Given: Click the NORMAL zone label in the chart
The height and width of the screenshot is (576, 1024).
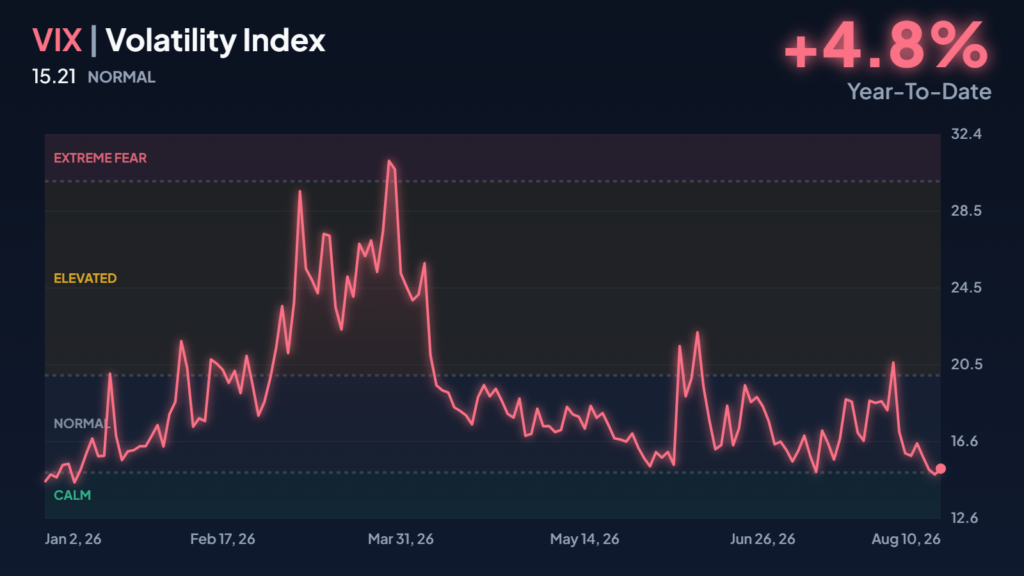Looking at the screenshot, I should pyautogui.click(x=82, y=423).
